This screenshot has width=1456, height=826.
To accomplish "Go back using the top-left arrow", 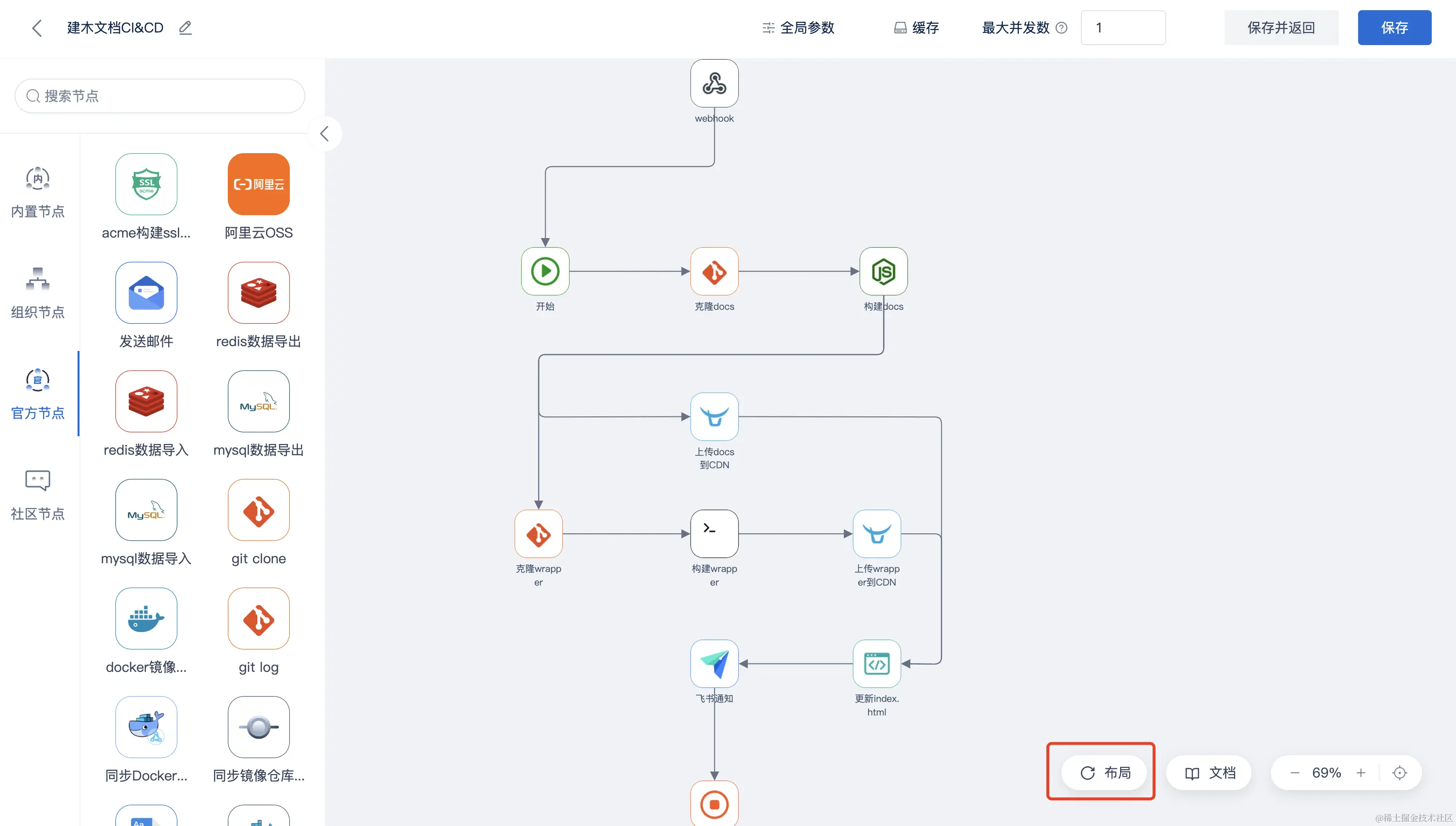I will (37, 28).
